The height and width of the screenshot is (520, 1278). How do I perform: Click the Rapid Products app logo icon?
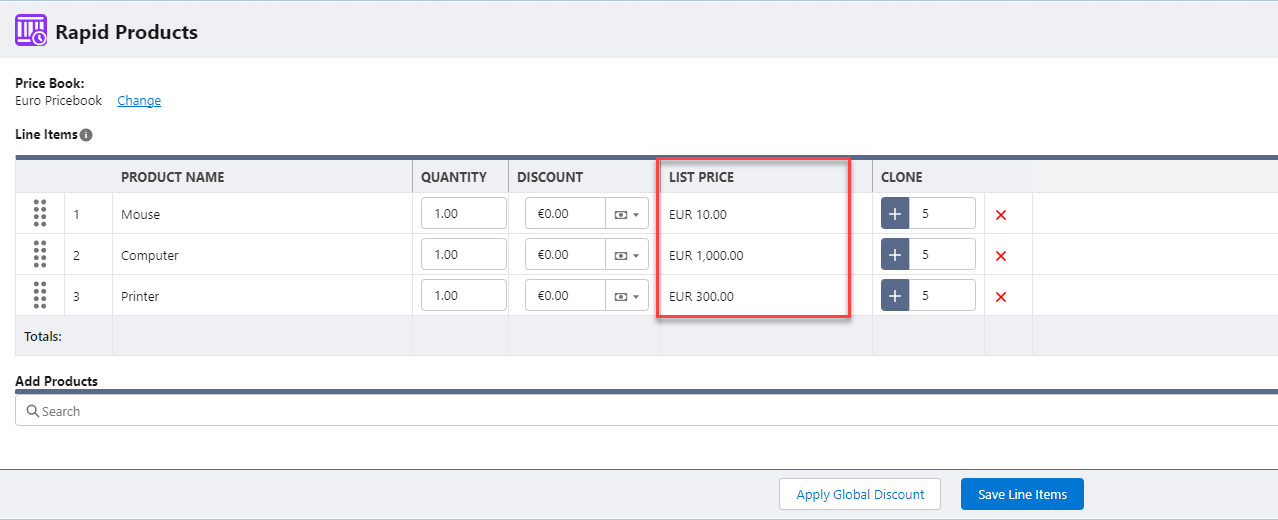[31, 31]
